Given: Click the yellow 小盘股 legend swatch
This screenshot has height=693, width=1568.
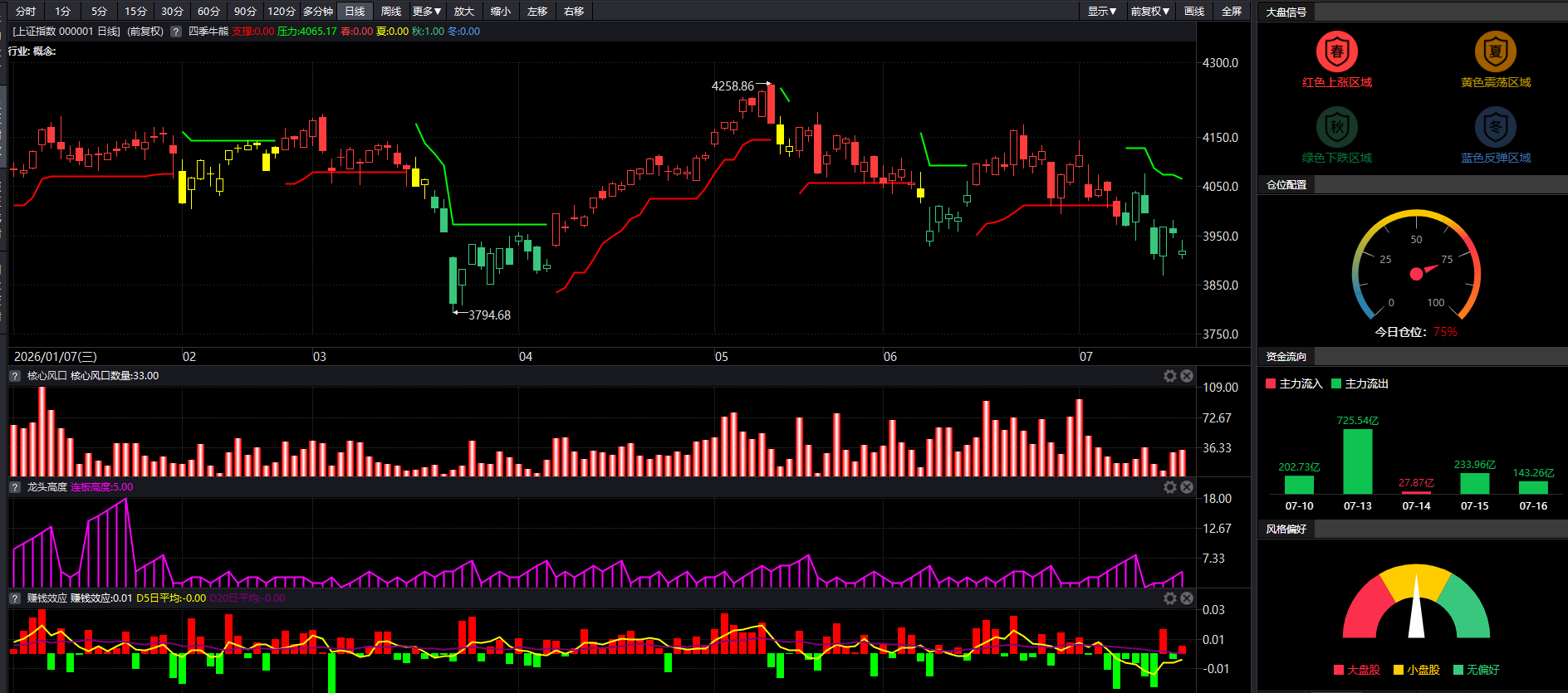Looking at the screenshot, I should coord(1398,670).
